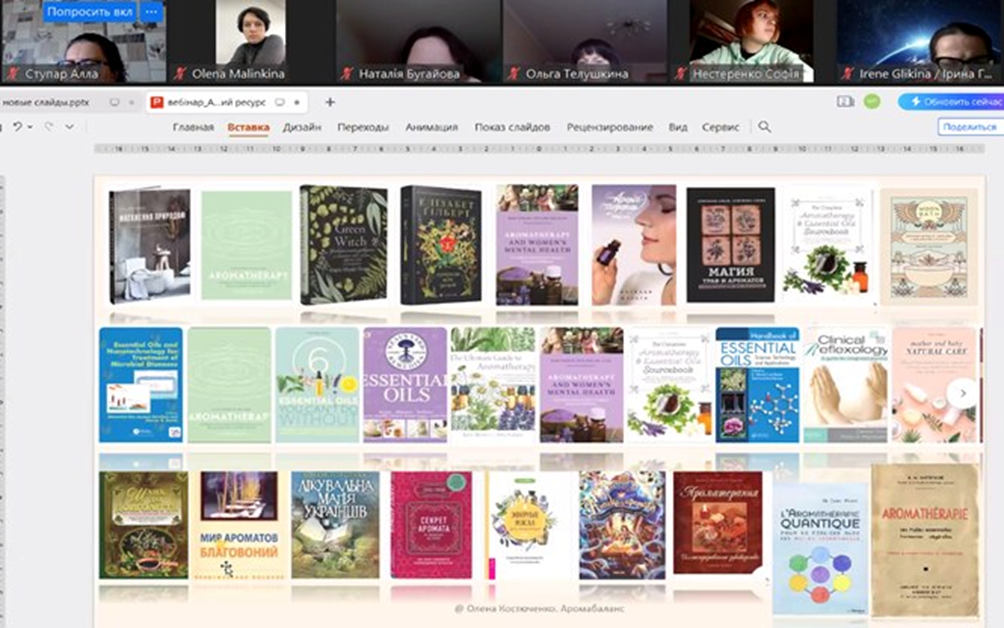Select the Показ слайдов tab

click(x=512, y=127)
